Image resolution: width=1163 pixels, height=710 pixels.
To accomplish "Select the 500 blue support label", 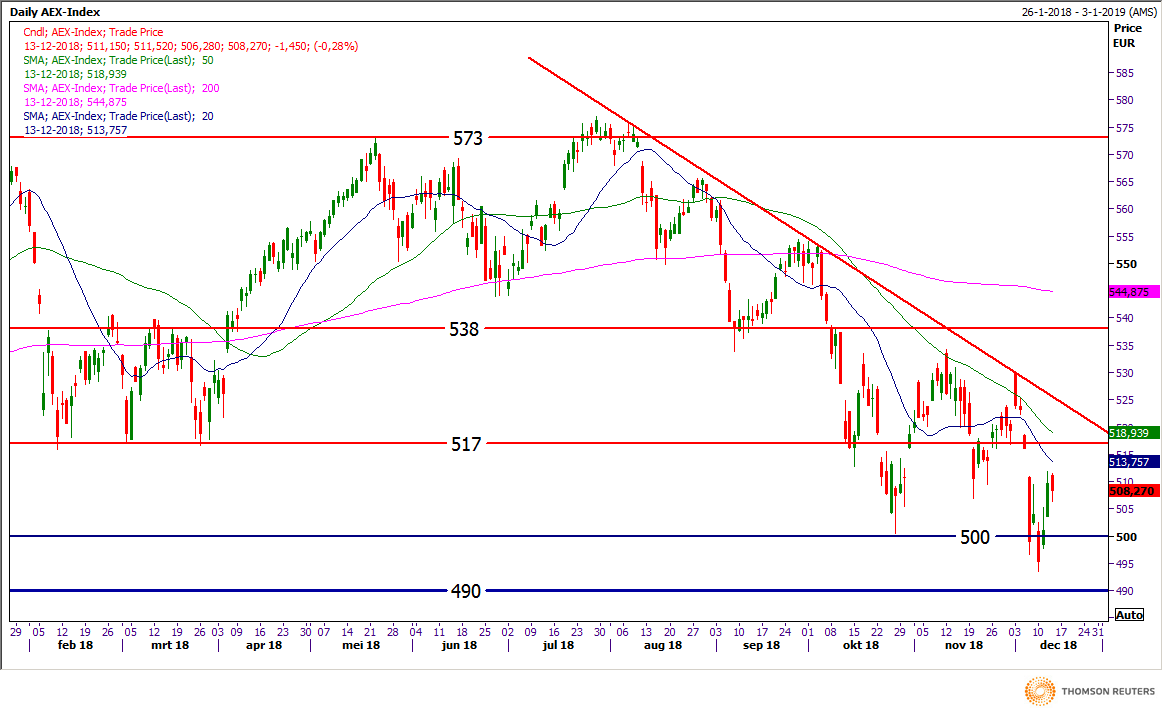I will [974, 537].
